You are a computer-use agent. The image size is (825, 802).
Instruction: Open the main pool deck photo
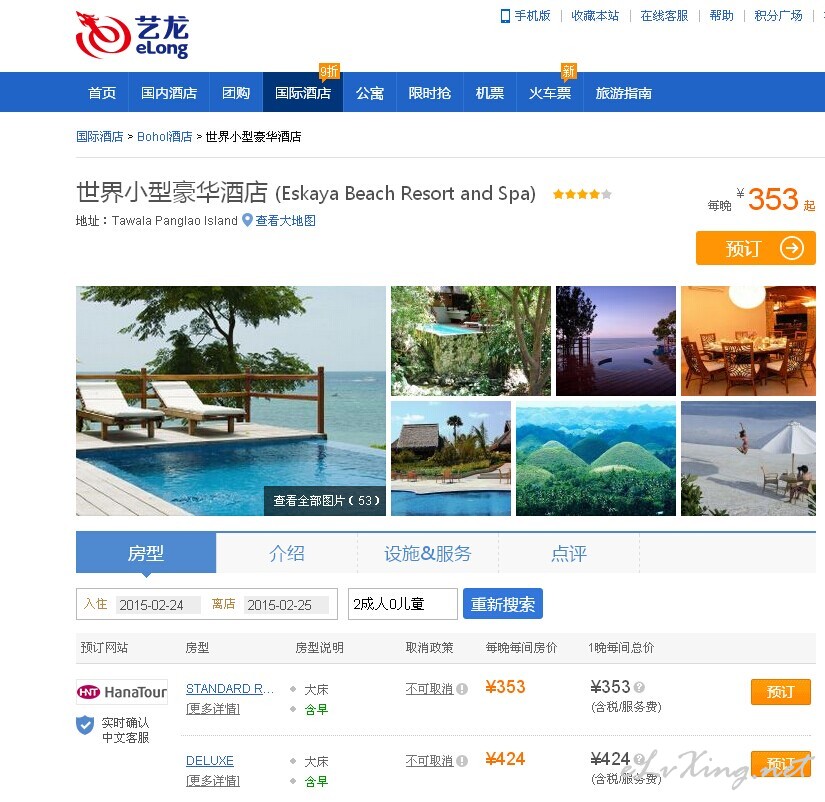tap(230, 400)
